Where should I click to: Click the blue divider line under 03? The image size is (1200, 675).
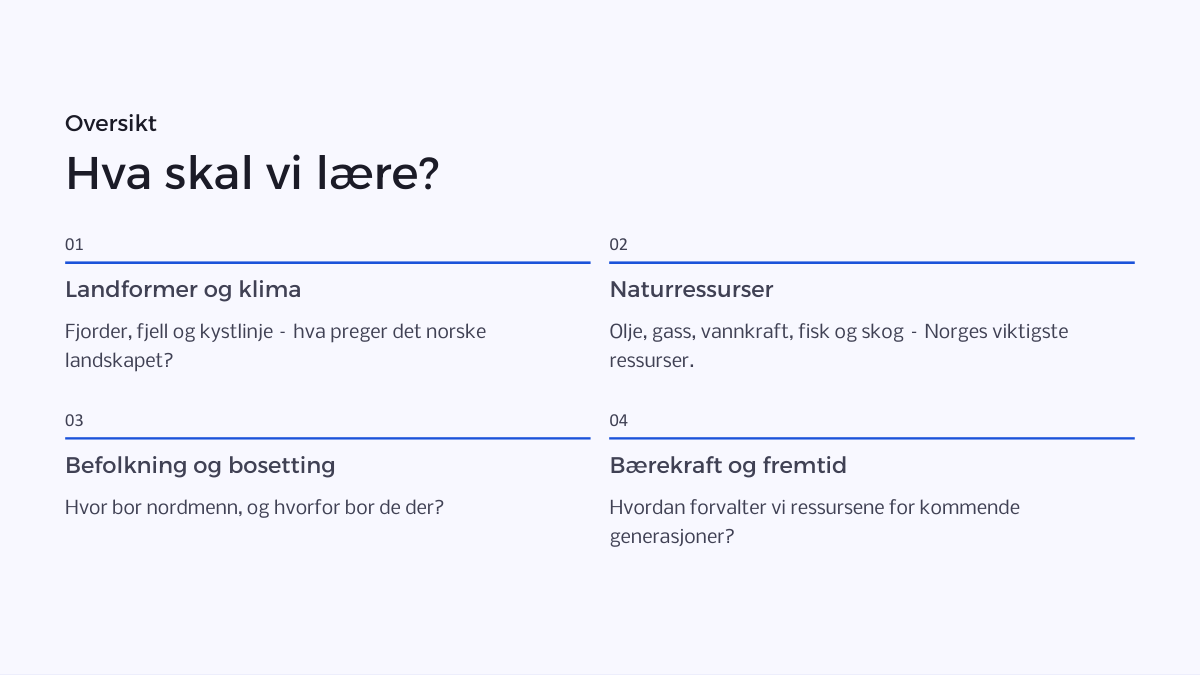(x=328, y=438)
